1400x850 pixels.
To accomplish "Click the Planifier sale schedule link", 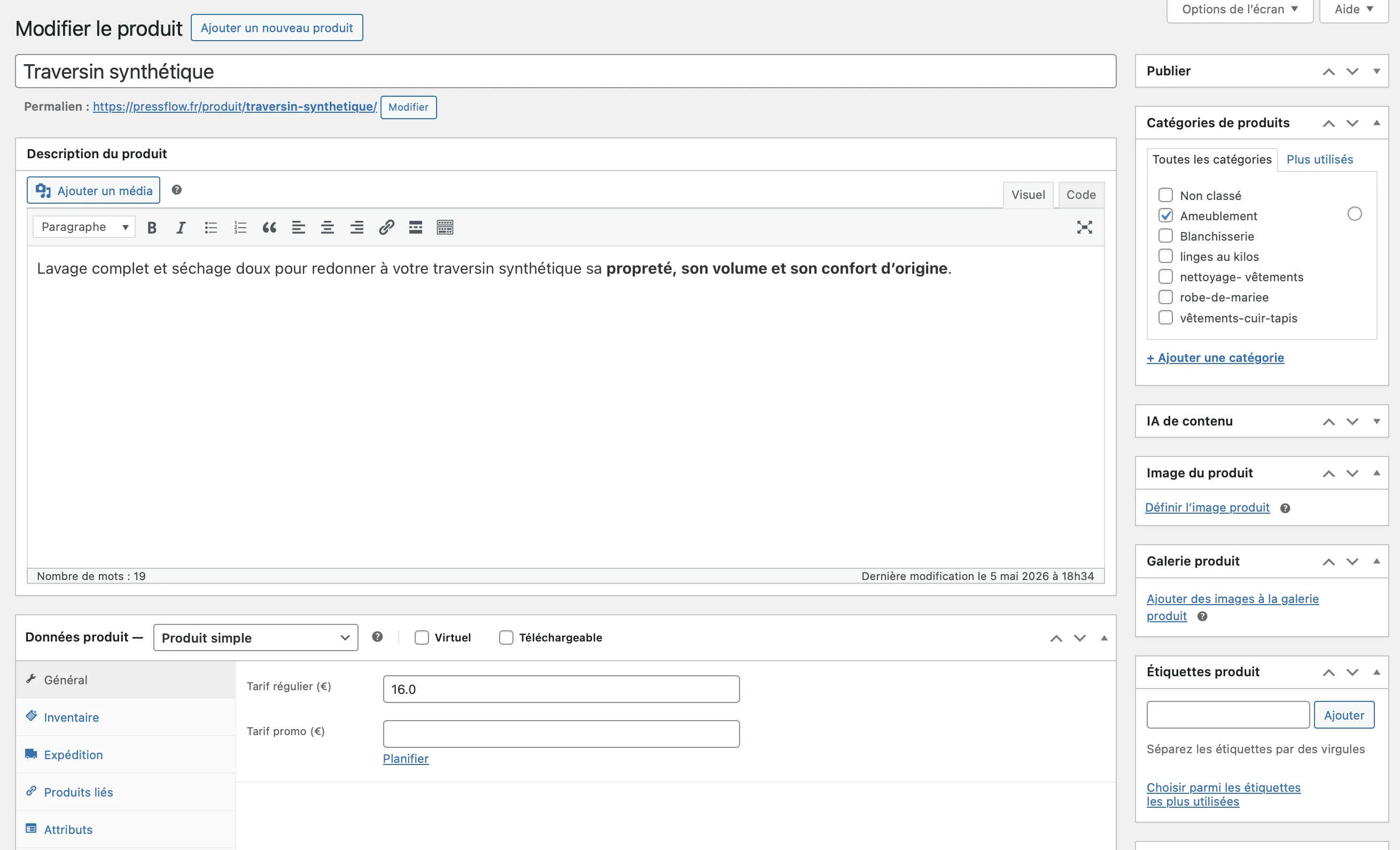I will (x=406, y=759).
